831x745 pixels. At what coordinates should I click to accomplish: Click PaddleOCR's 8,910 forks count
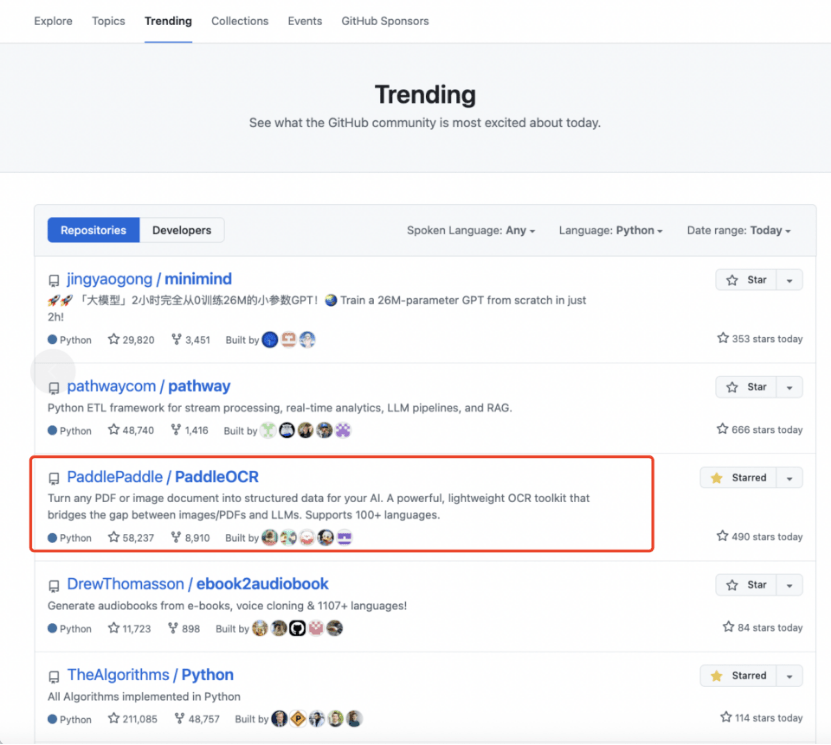tap(190, 537)
